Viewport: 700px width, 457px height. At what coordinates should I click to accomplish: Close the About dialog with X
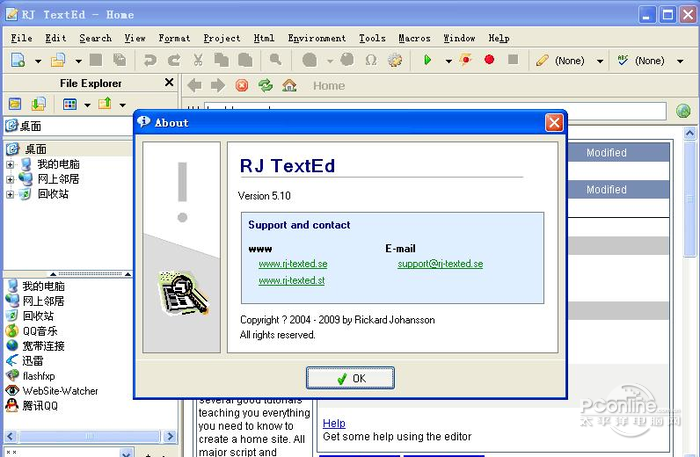click(554, 122)
